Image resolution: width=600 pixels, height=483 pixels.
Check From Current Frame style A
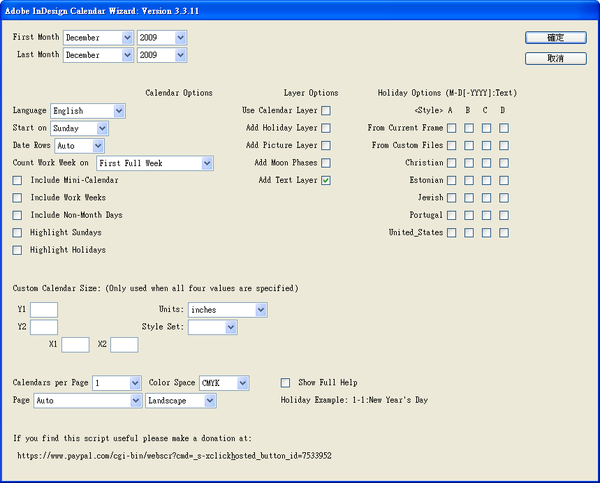click(452, 128)
